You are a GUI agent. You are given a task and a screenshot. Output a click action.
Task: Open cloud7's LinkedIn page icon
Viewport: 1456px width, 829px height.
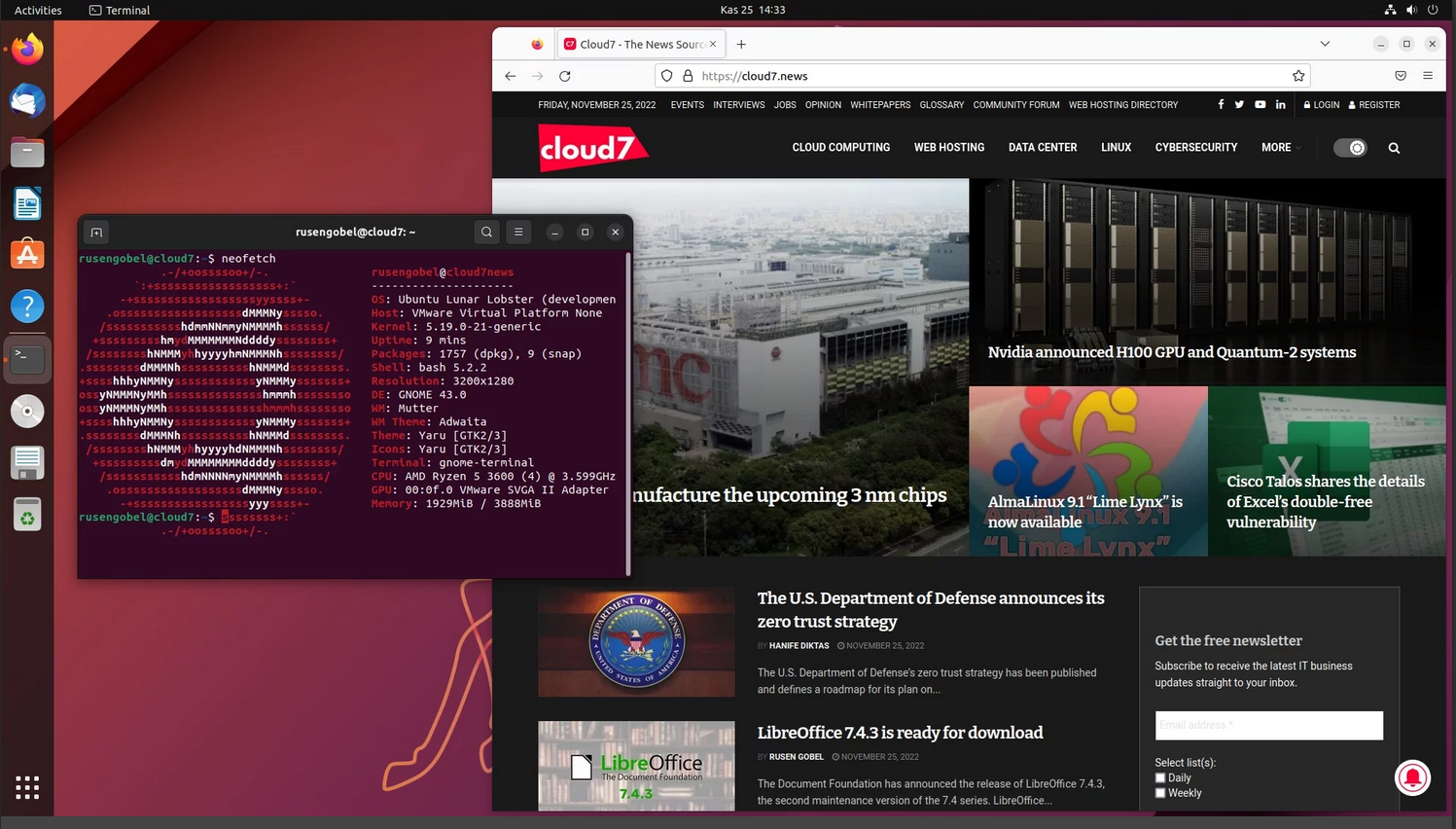[1281, 105]
